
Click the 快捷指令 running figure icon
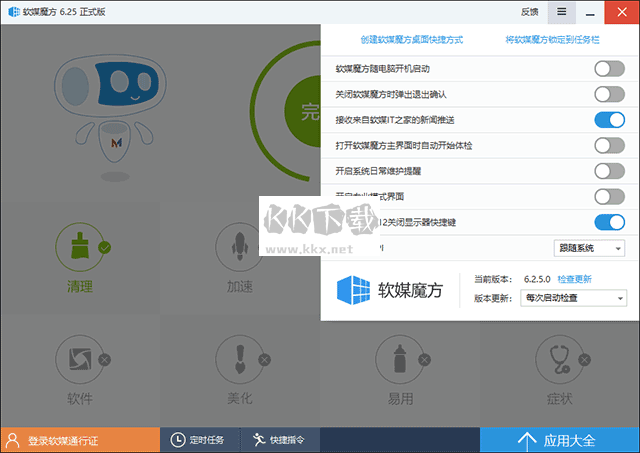tap(259, 440)
